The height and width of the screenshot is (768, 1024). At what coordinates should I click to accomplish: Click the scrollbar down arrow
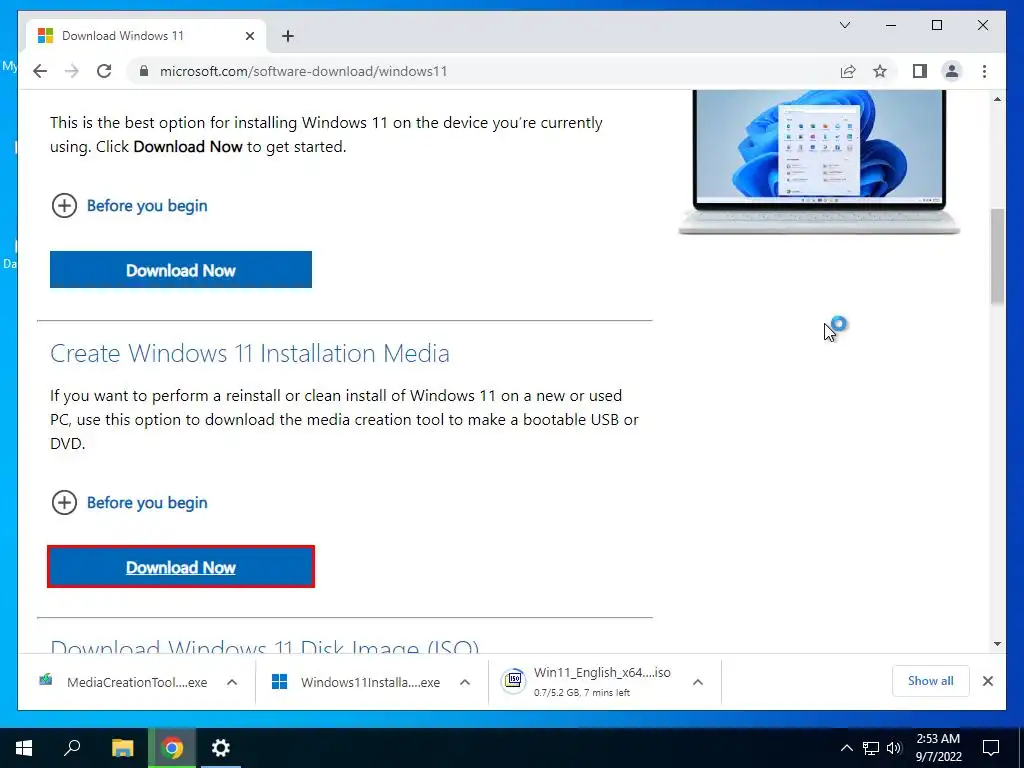(x=997, y=644)
